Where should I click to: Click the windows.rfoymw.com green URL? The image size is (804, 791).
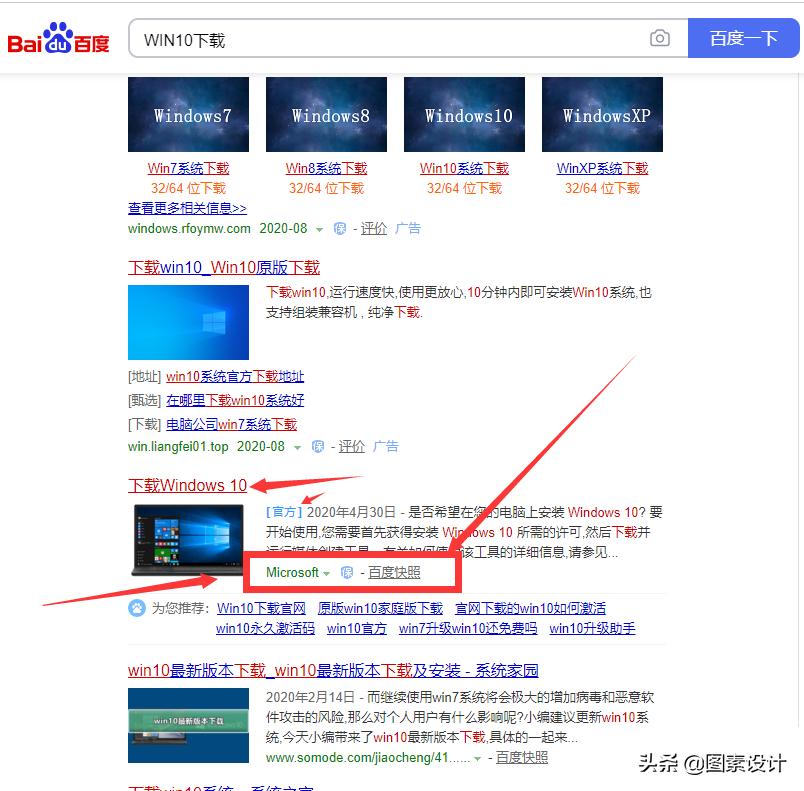click(189, 228)
